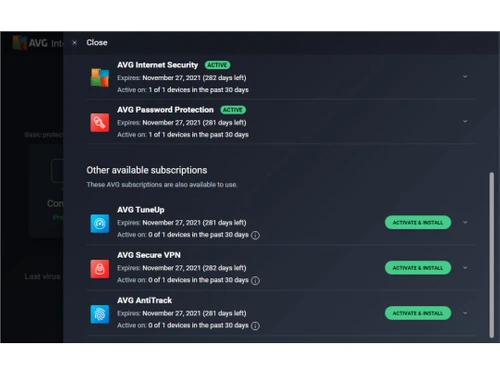Click the Secure VPN expiry date line
Viewport: 500px width, 375px height.
[182, 268]
